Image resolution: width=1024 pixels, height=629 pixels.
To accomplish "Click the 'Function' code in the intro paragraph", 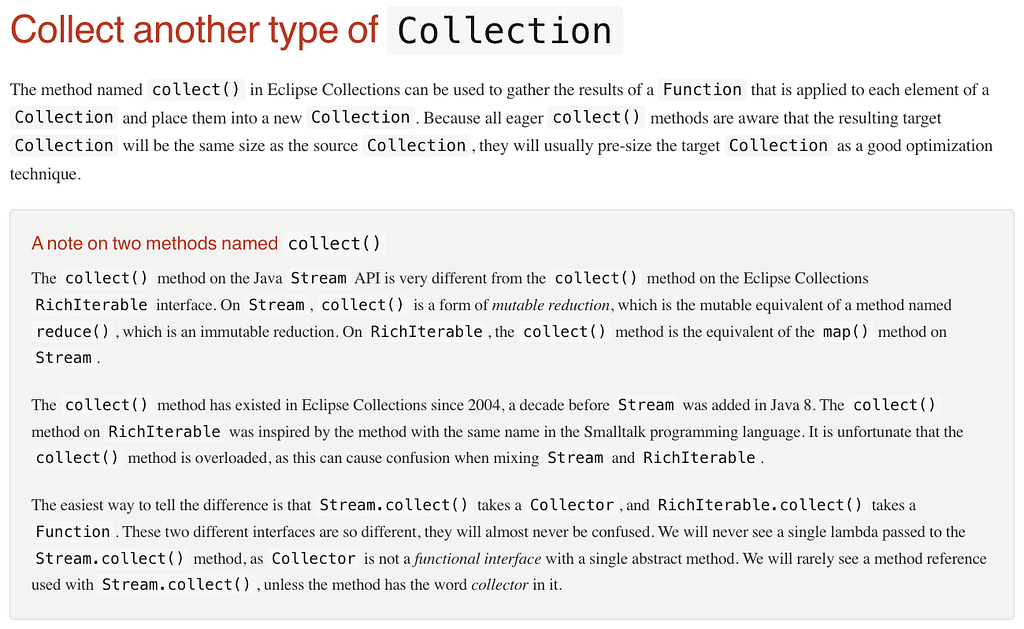I will tap(702, 90).
